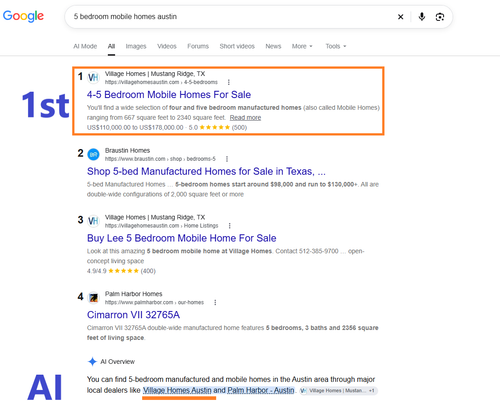Click the villagehomesaustin.com Home Listings URL
This screenshot has width=500, height=405.
tap(162, 226)
